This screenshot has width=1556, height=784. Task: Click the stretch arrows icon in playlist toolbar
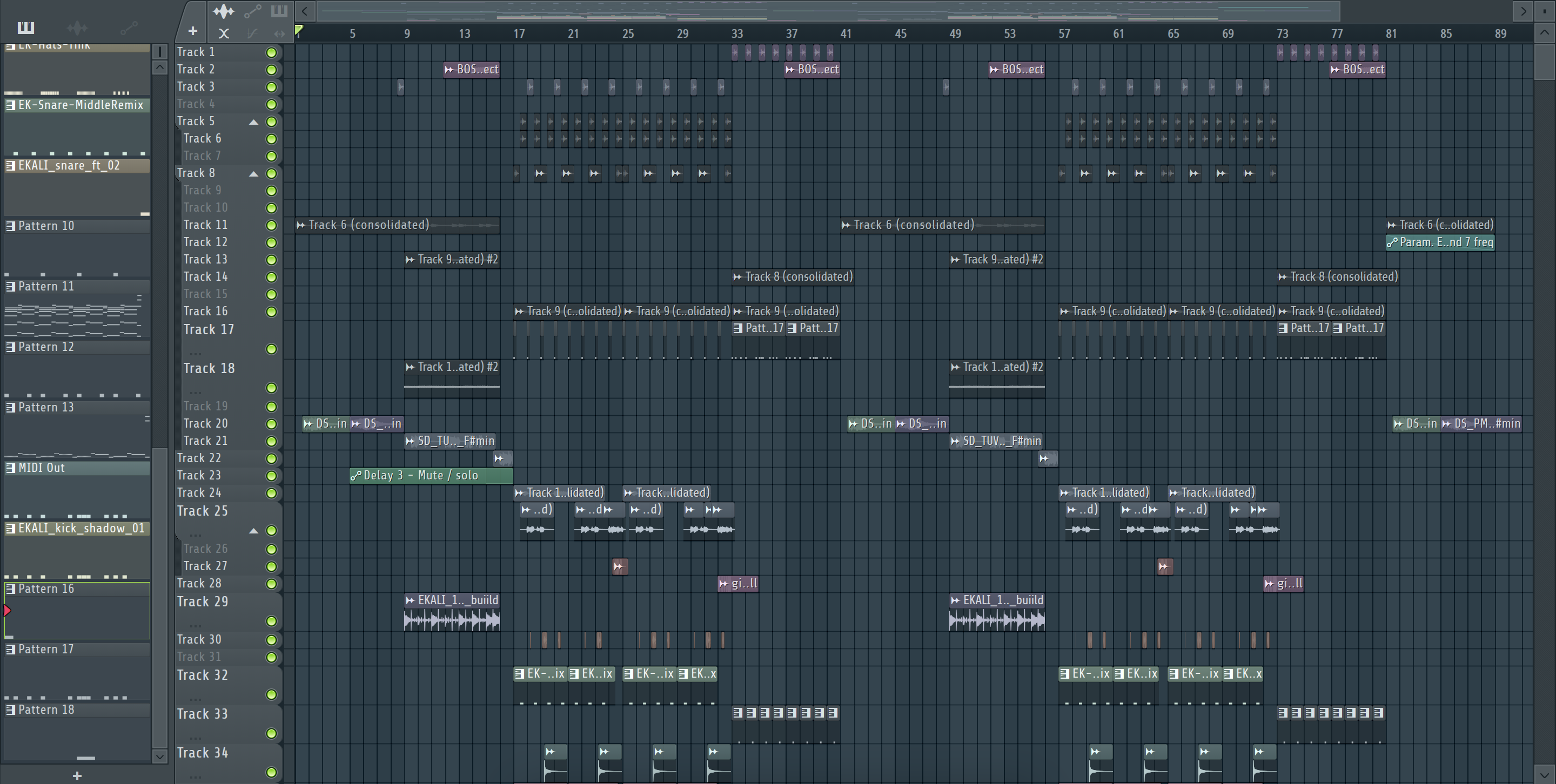click(279, 34)
